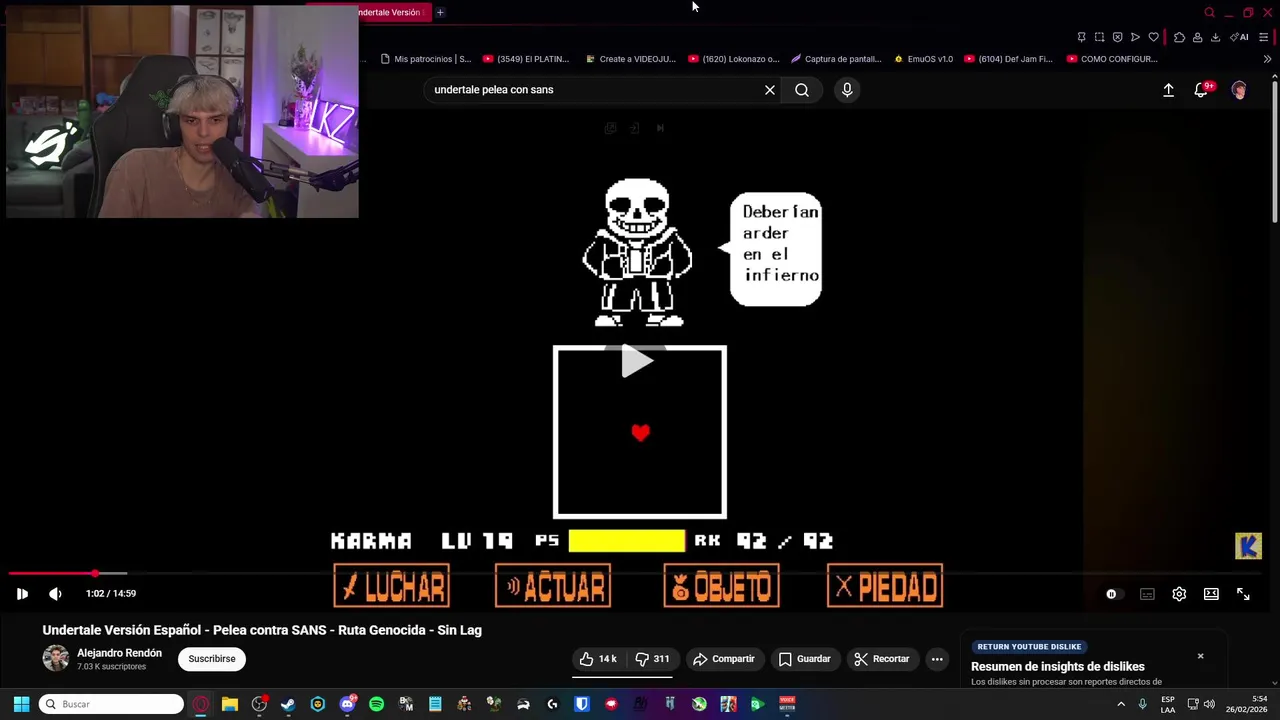Open Windows Start menu
Viewport: 1280px width, 720px height.
click(x=21, y=704)
